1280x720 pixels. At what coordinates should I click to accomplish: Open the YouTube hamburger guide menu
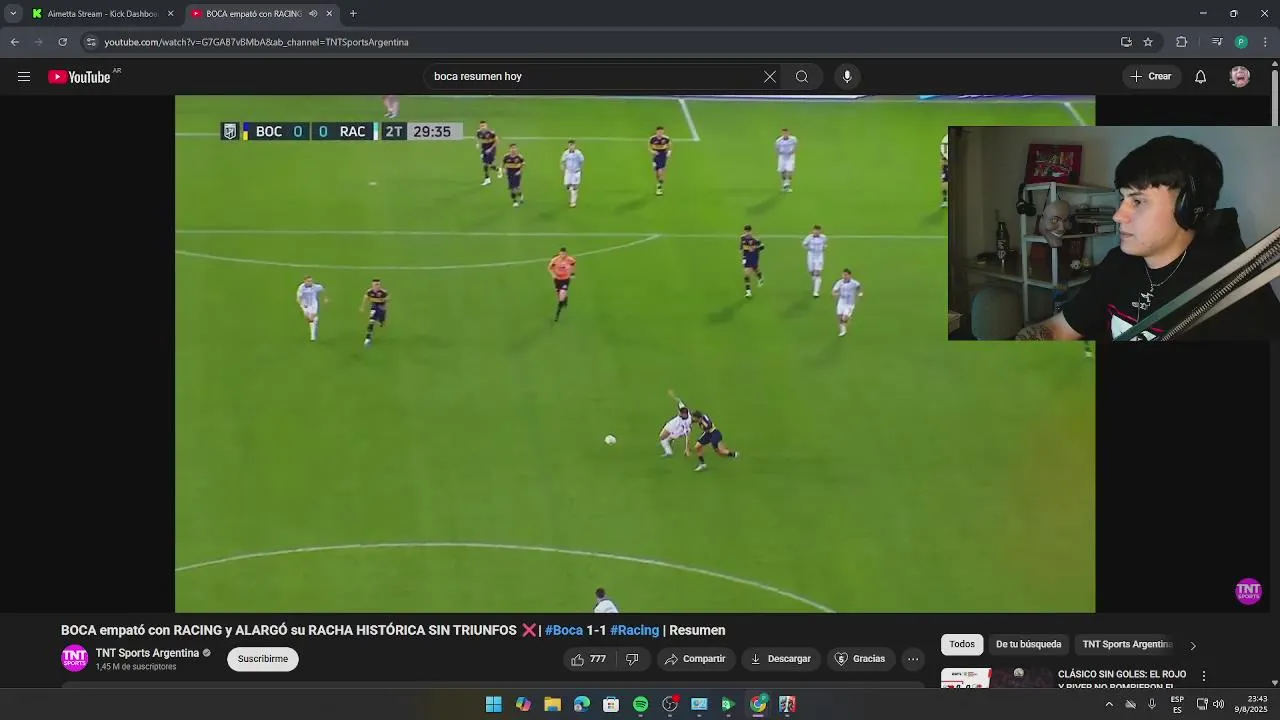24,77
